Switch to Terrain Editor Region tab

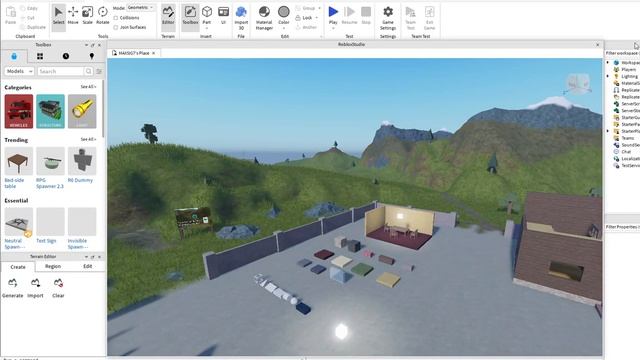53,267
